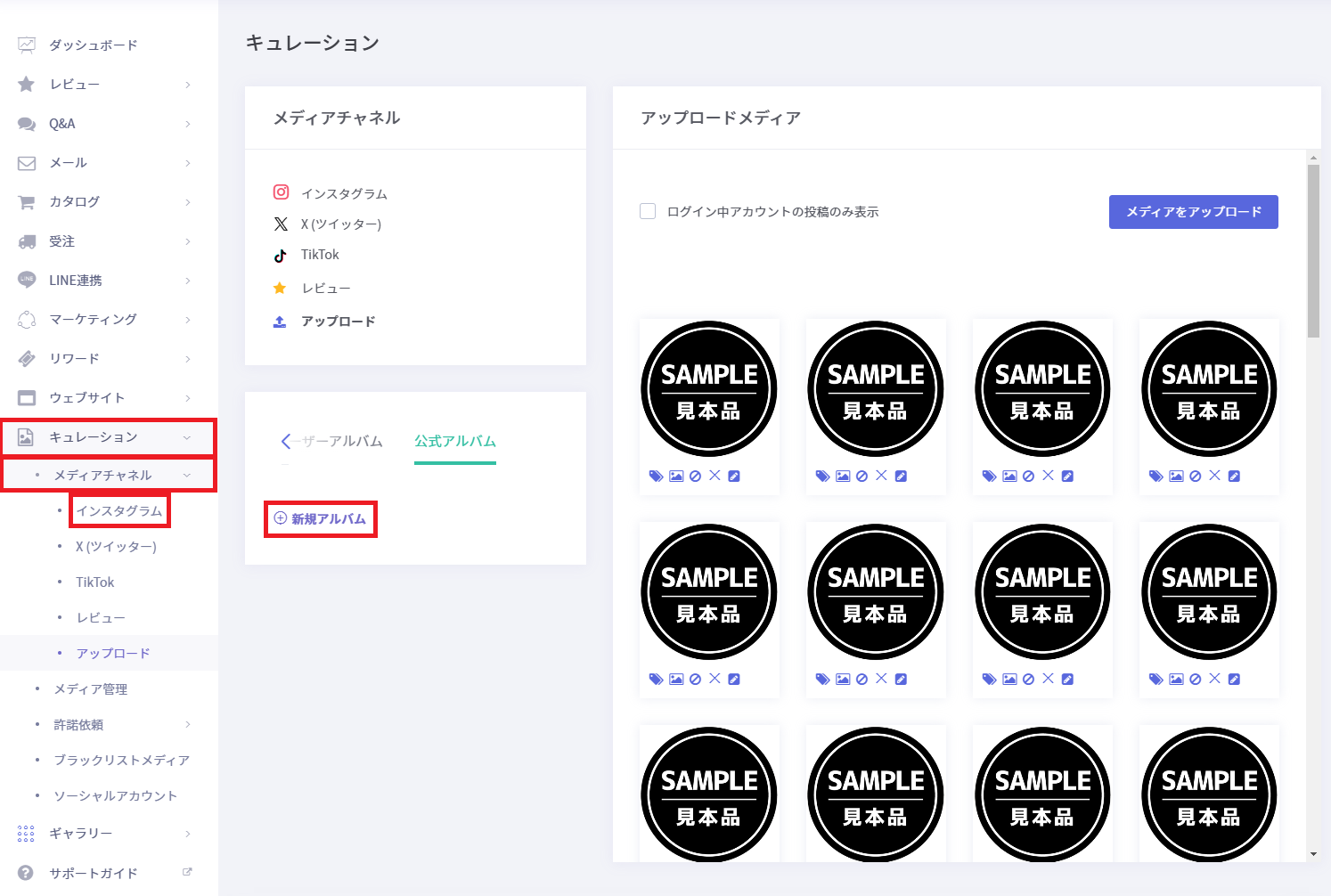The height and width of the screenshot is (896, 1331).
Task: Expand the レビュー sidebar menu chevron
Action: (x=188, y=85)
